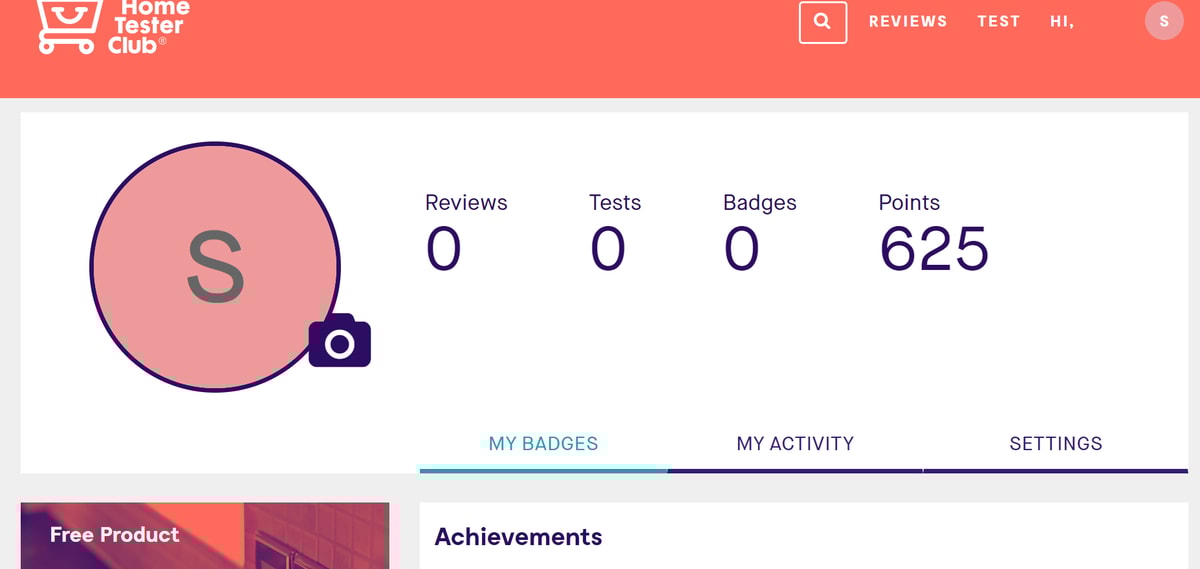Click the large S profile picture
The image size is (1200, 569).
coord(214,266)
